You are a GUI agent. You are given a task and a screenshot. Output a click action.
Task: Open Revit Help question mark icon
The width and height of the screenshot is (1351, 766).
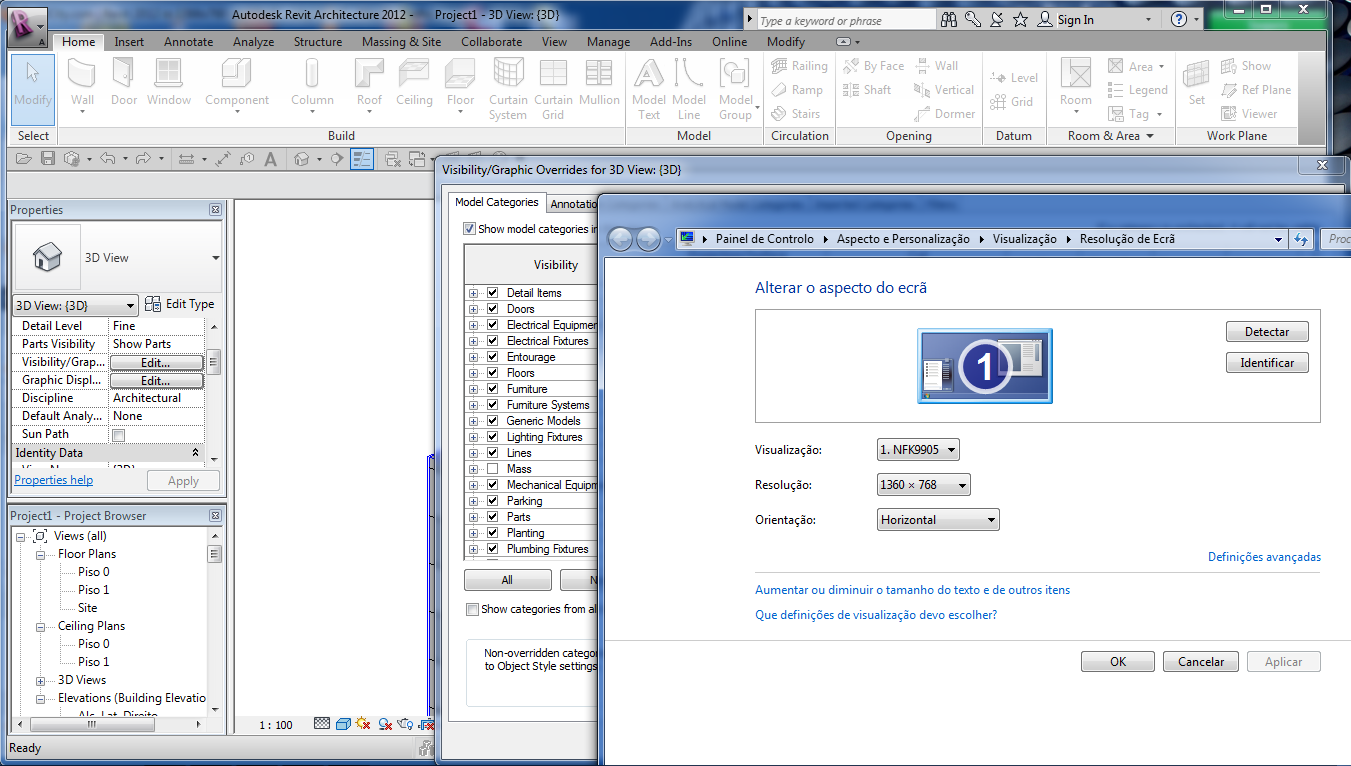[x=1179, y=19]
